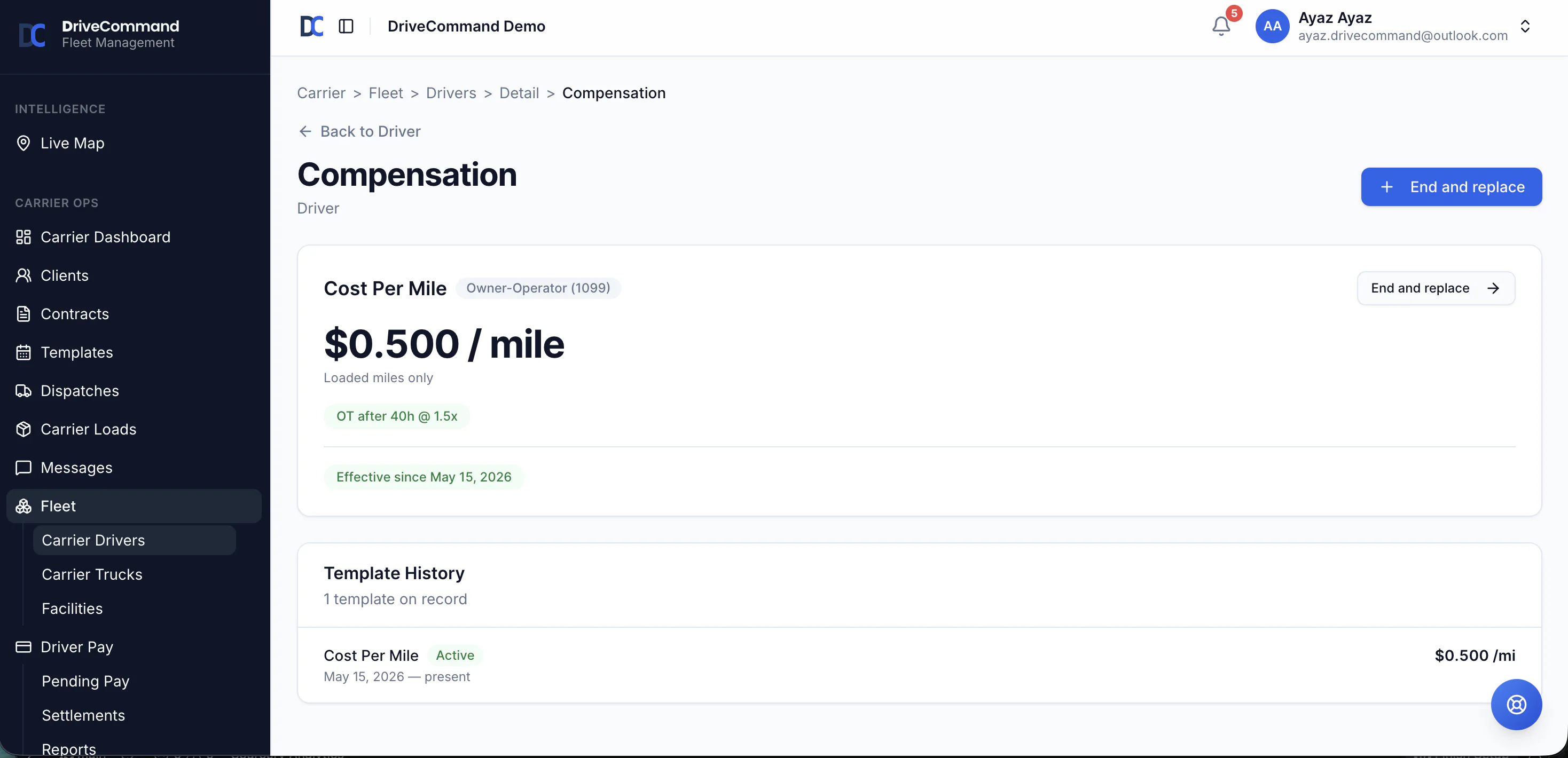Click the Messages chat bubble icon
This screenshot has height=758, width=1568.
coord(23,468)
